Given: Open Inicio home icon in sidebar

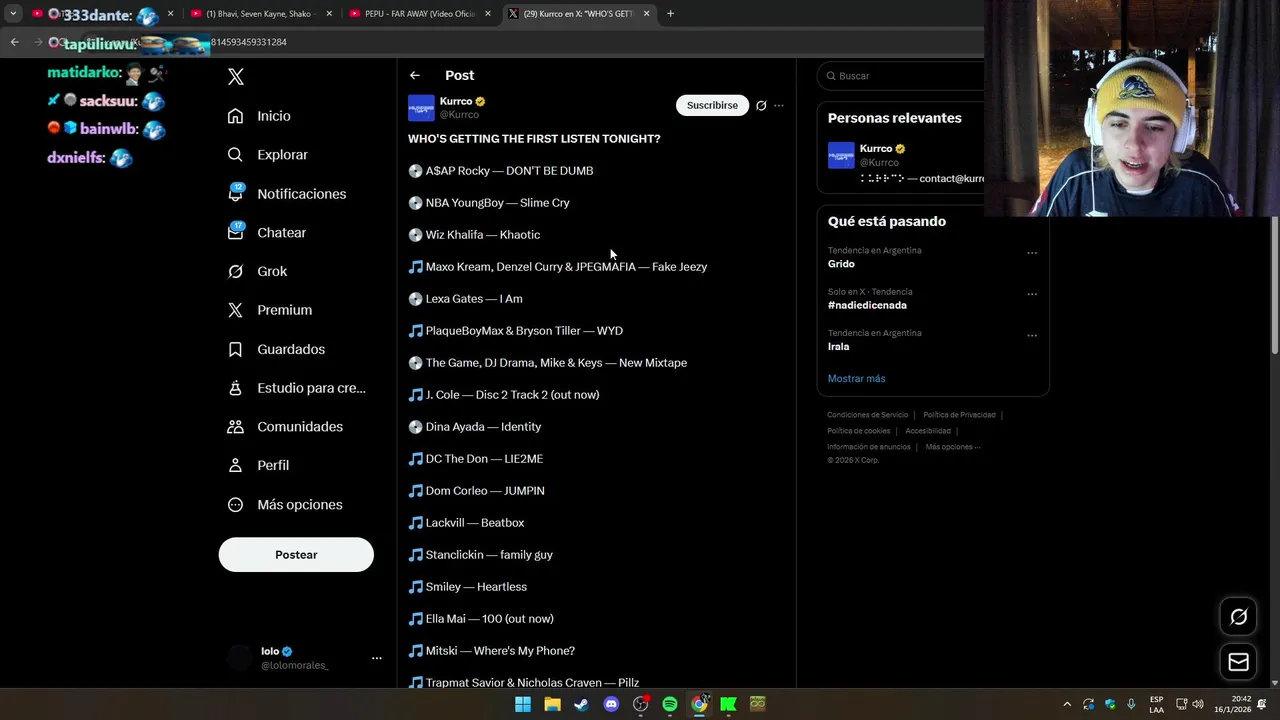Looking at the screenshot, I should 235,116.
